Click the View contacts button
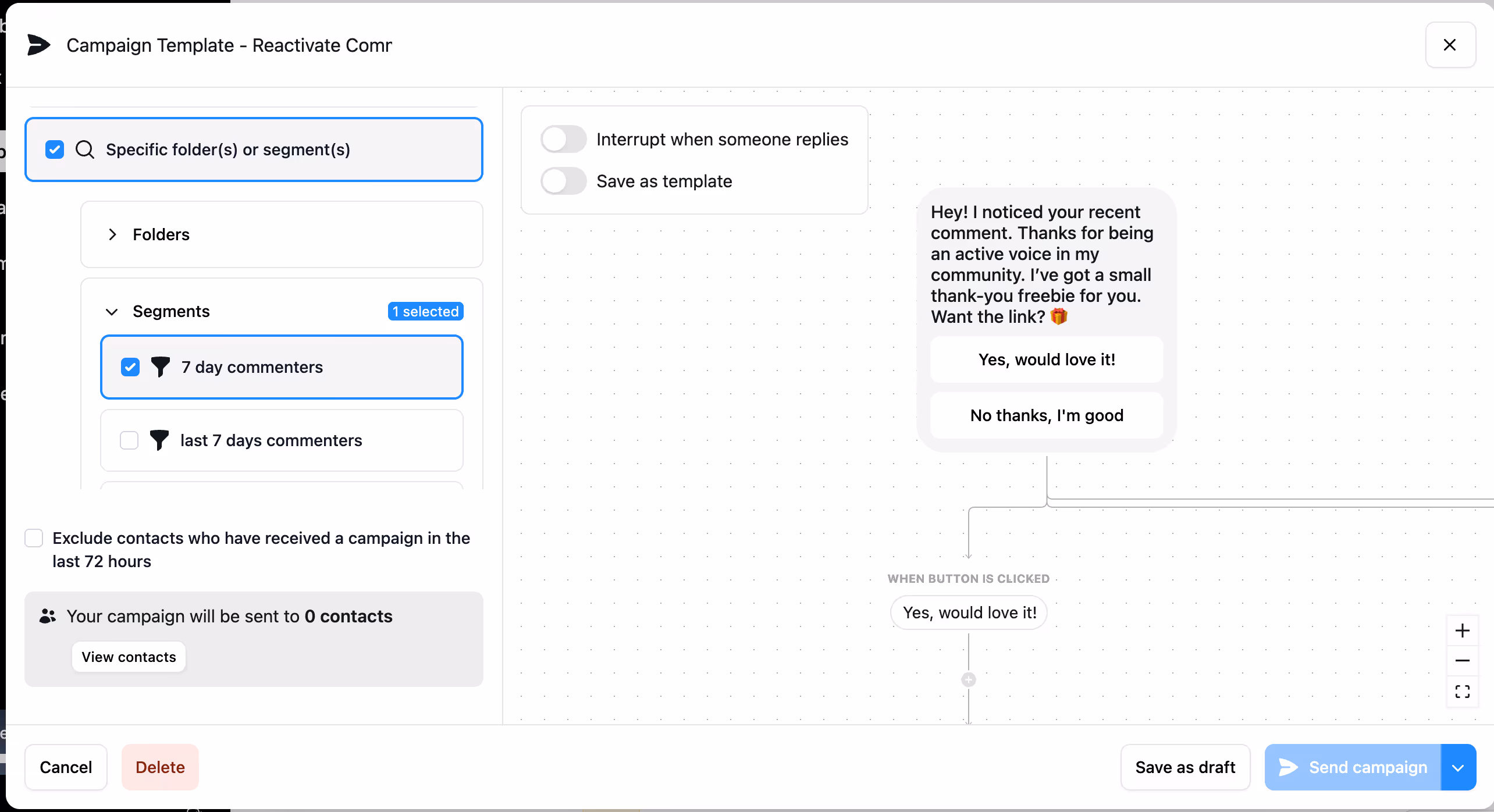The width and height of the screenshot is (1494, 812). tap(129, 657)
